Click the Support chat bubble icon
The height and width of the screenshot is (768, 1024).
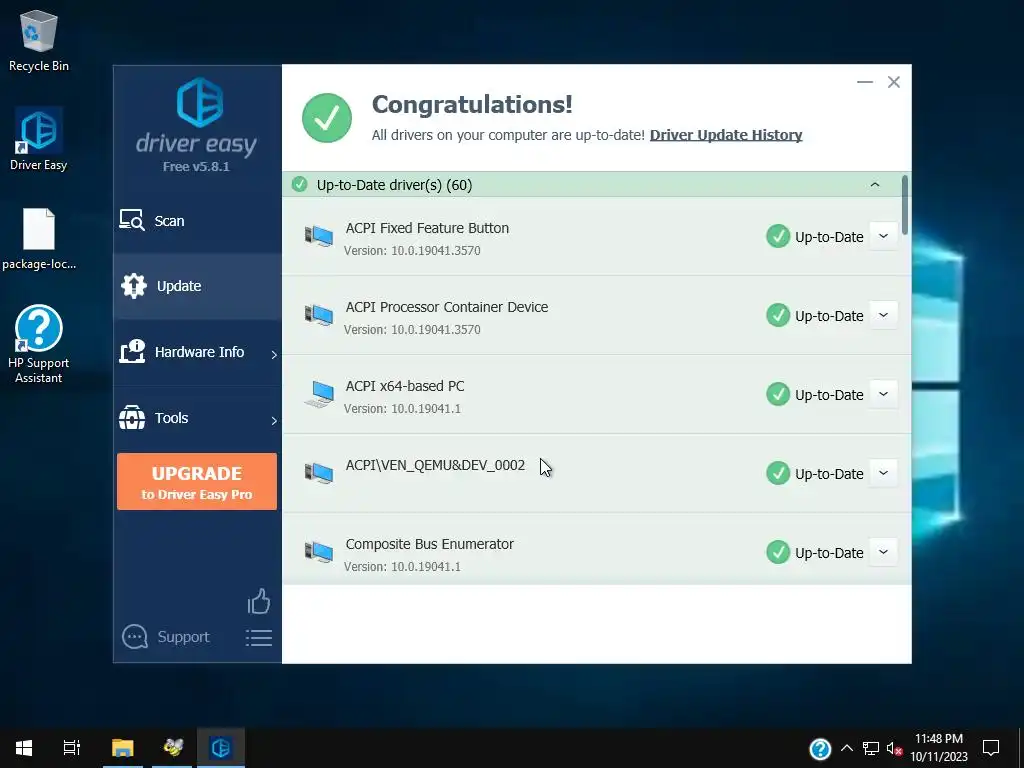[x=135, y=637]
